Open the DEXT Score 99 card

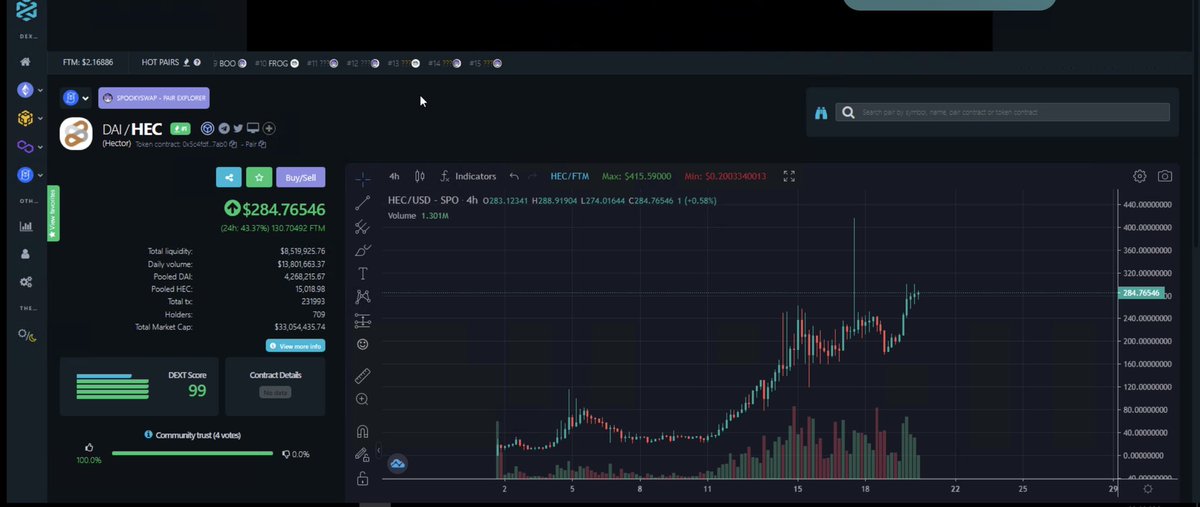click(138, 386)
